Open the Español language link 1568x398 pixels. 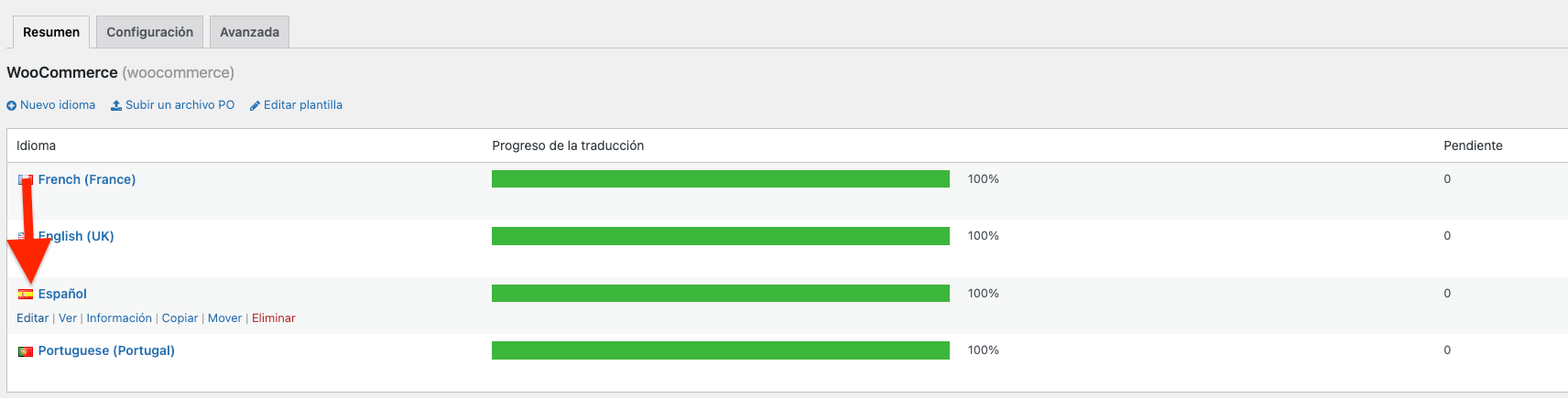(62, 294)
